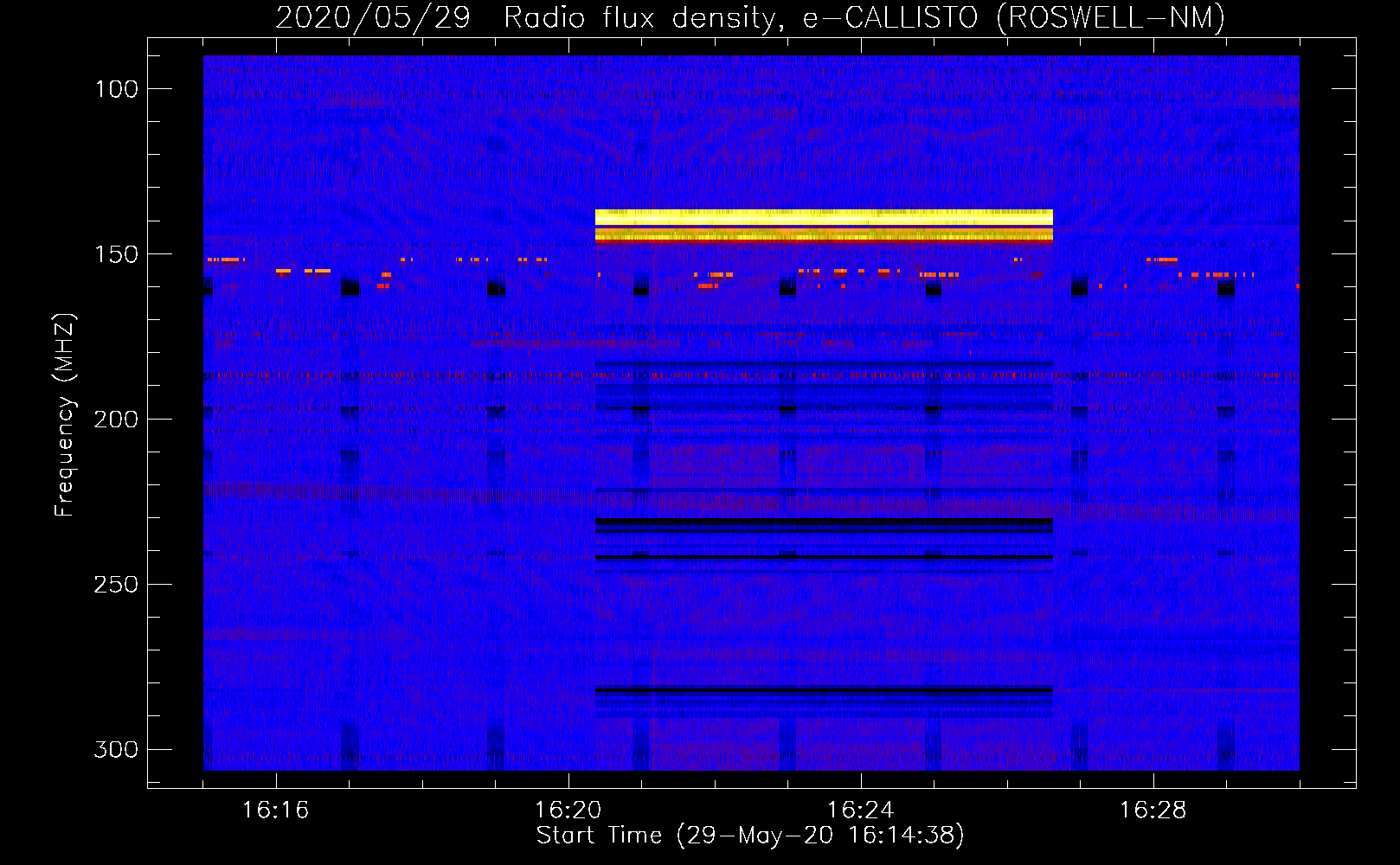Click the plot title 'Radio flux density, e-CALLISTO (ROSWELL-NM)'
Viewport: 1400px width, 865px height.
coord(864,17)
